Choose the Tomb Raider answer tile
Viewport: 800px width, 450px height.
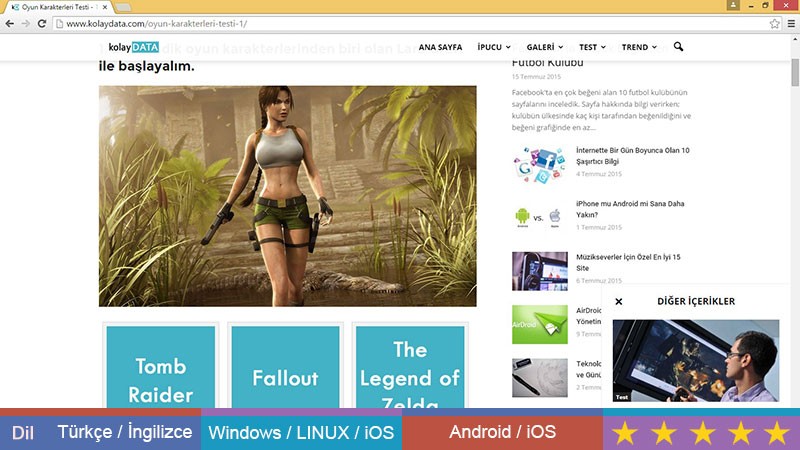coord(161,367)
